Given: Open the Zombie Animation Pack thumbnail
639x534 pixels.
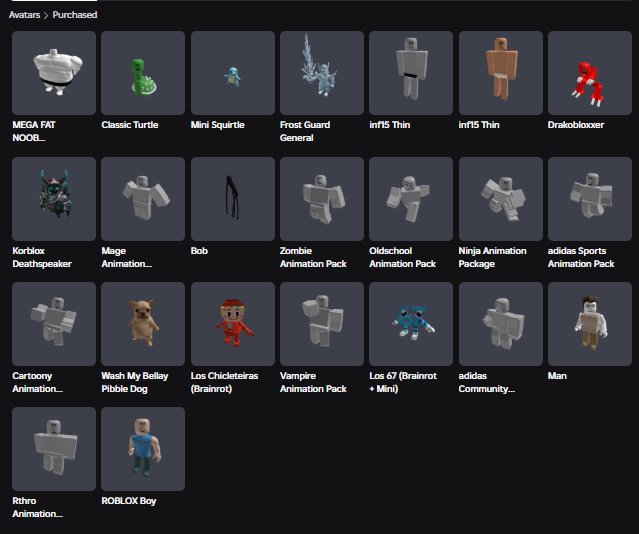Looking at the screenshot, I should (x=322, y=199).
